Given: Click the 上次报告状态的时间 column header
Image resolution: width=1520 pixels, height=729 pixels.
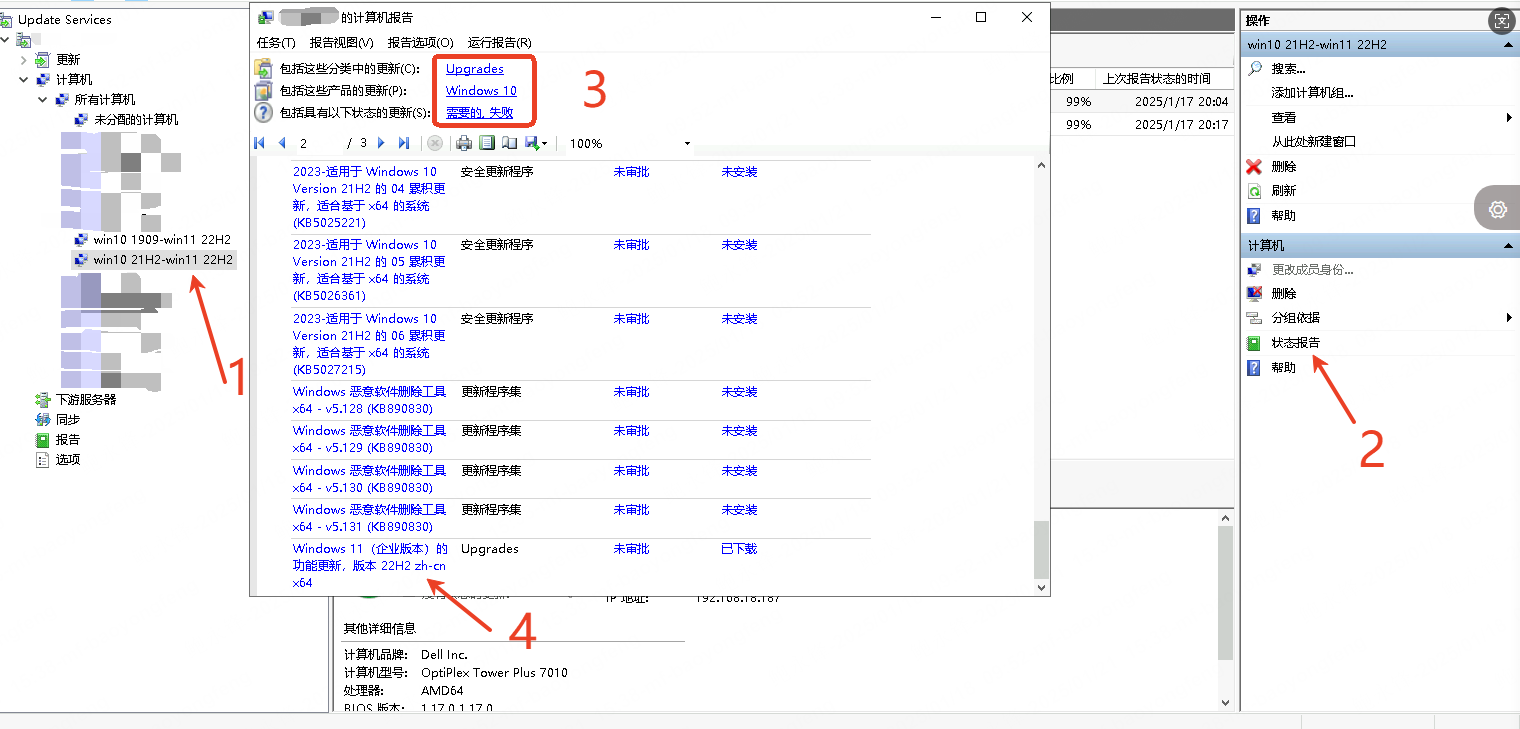Looking at the screenshot, I should [x=1157, y=79].
